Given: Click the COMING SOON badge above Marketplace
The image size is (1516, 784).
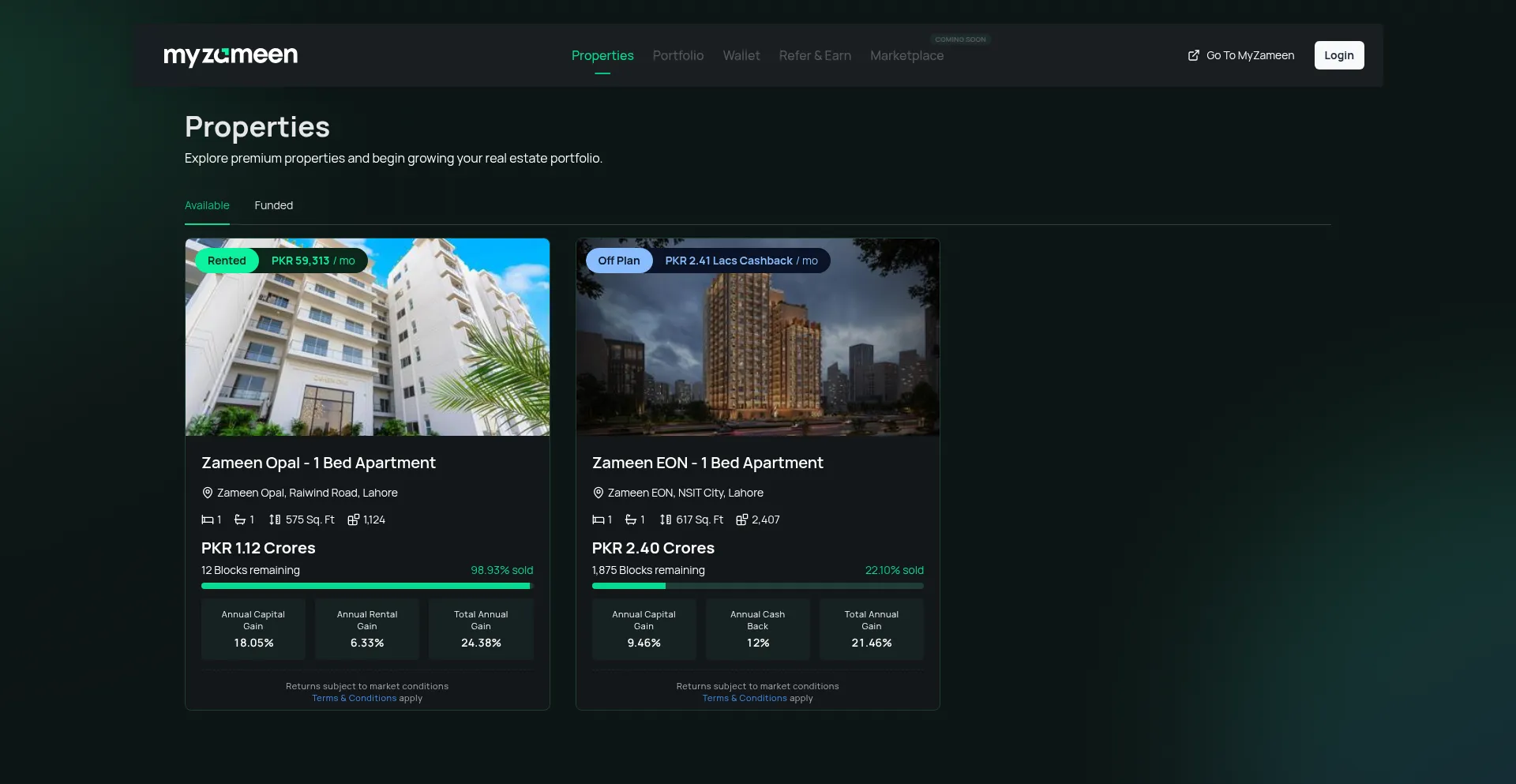Looking at the screenshot, I should (x=960, y=39).
